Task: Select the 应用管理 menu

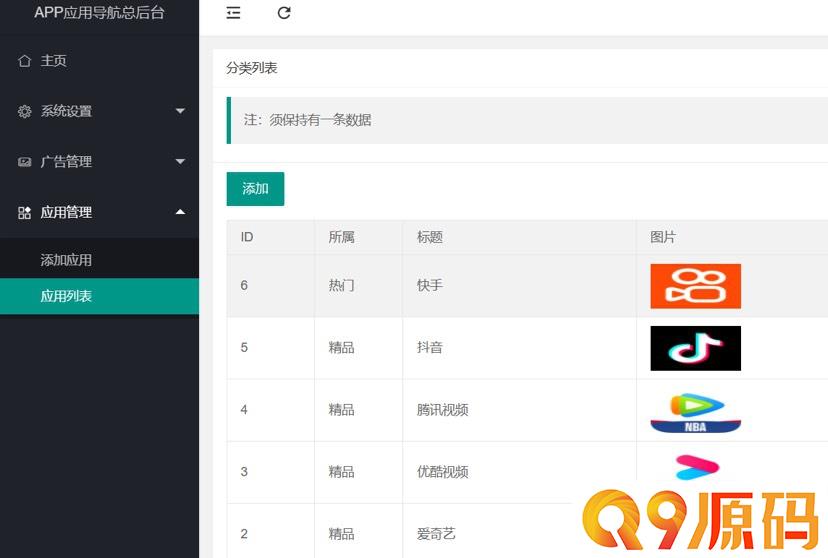Action: pyautogui.click(x=99, y=212)
